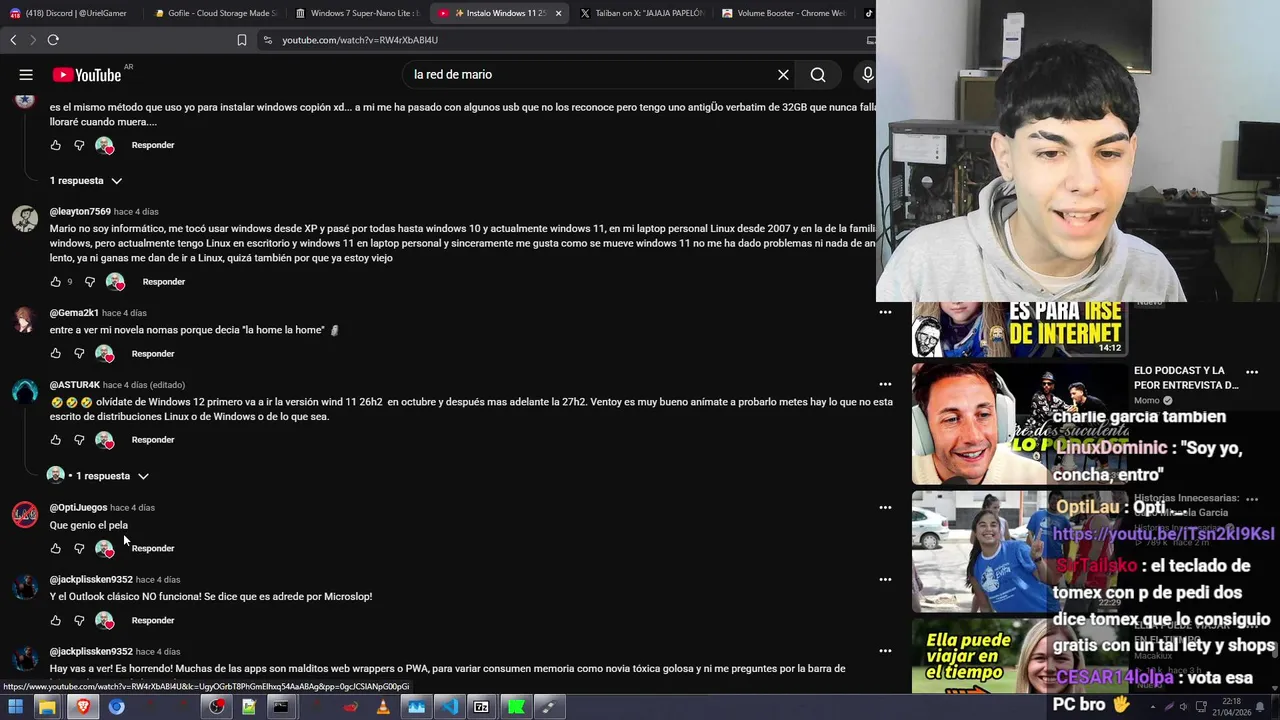Bookmark this page in Brave
1280x720 pixels.
click(241, 40)
